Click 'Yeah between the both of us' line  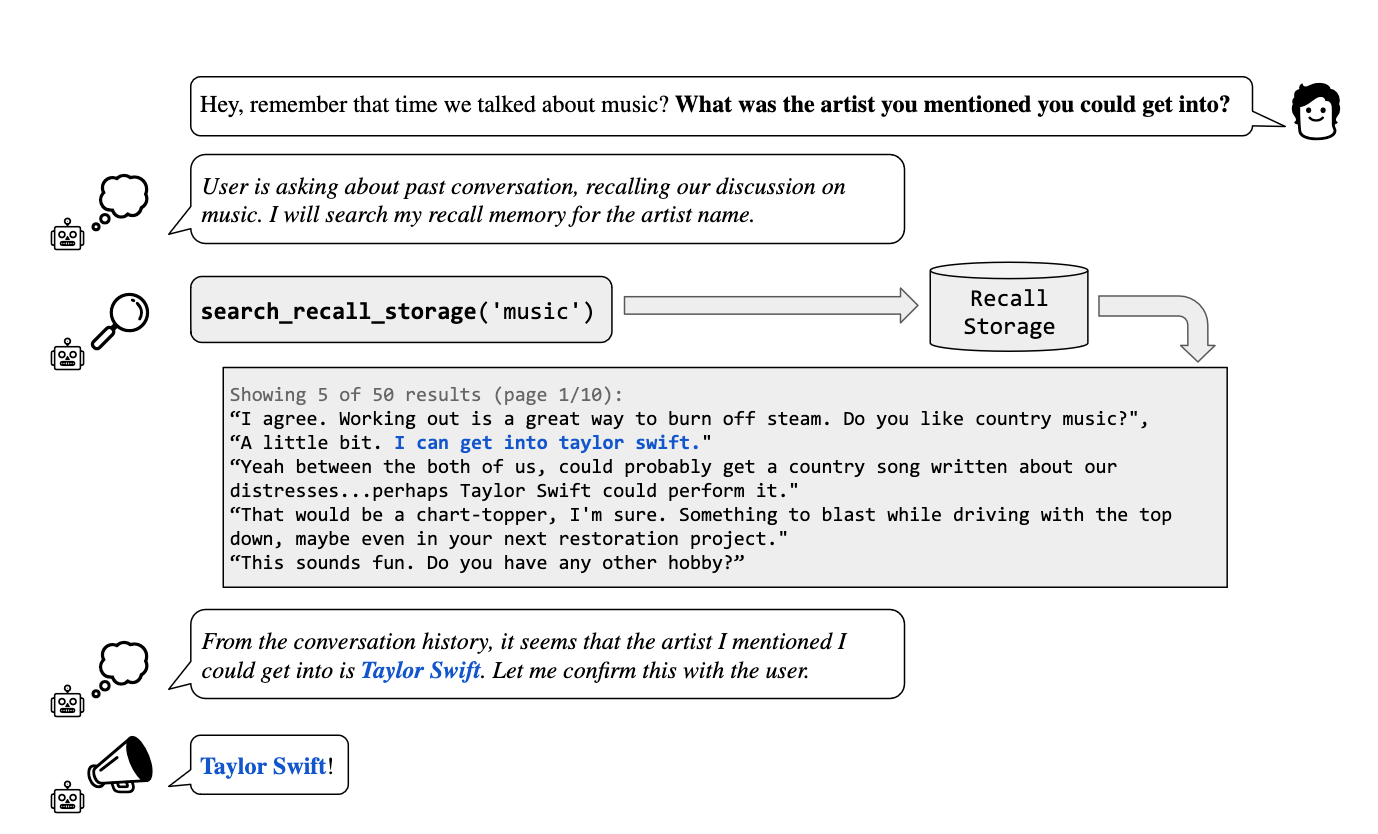[x=674, y=466]
